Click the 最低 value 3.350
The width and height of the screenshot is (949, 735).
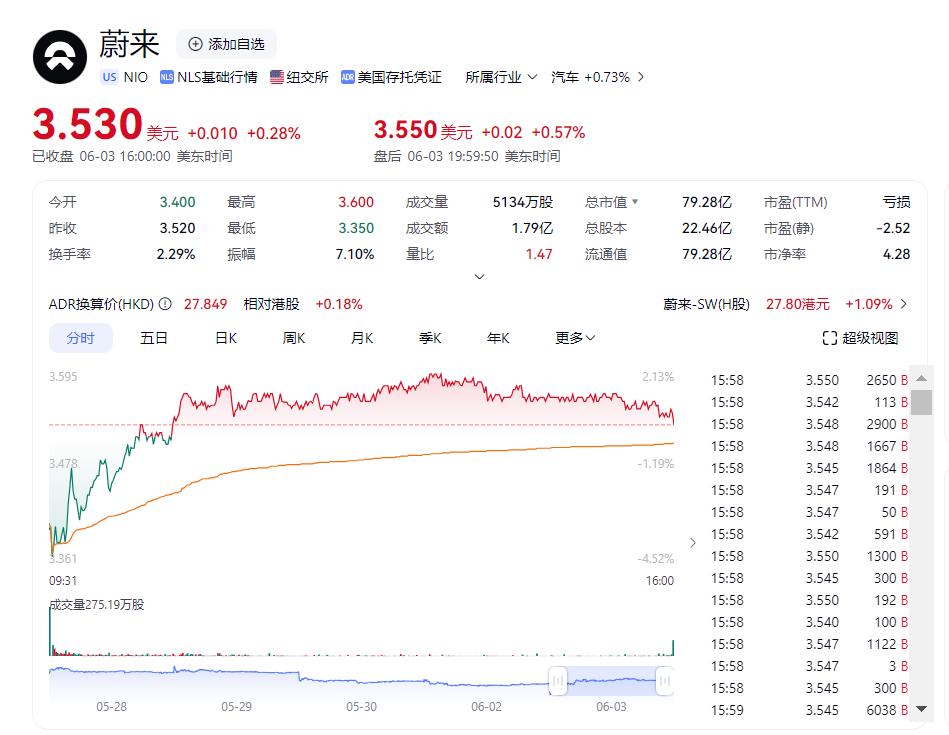click(356, 228)
